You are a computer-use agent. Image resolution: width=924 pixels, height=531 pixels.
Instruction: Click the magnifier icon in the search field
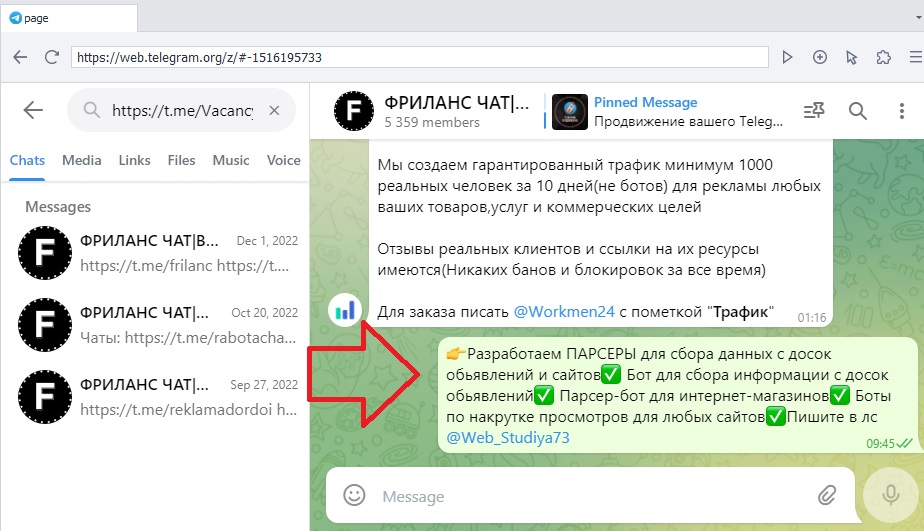click(91, 110)
